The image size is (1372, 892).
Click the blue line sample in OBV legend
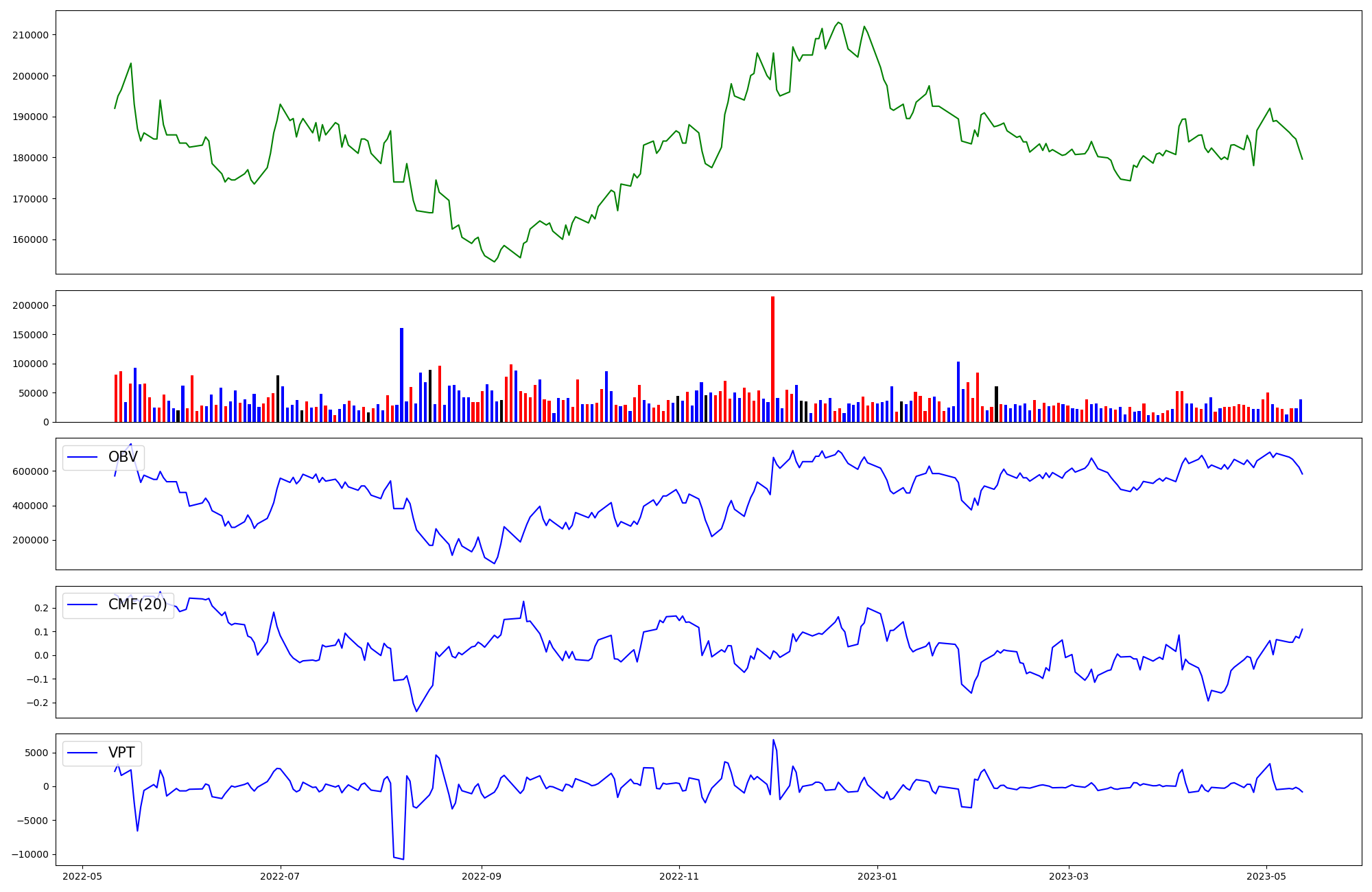(83, 458)
